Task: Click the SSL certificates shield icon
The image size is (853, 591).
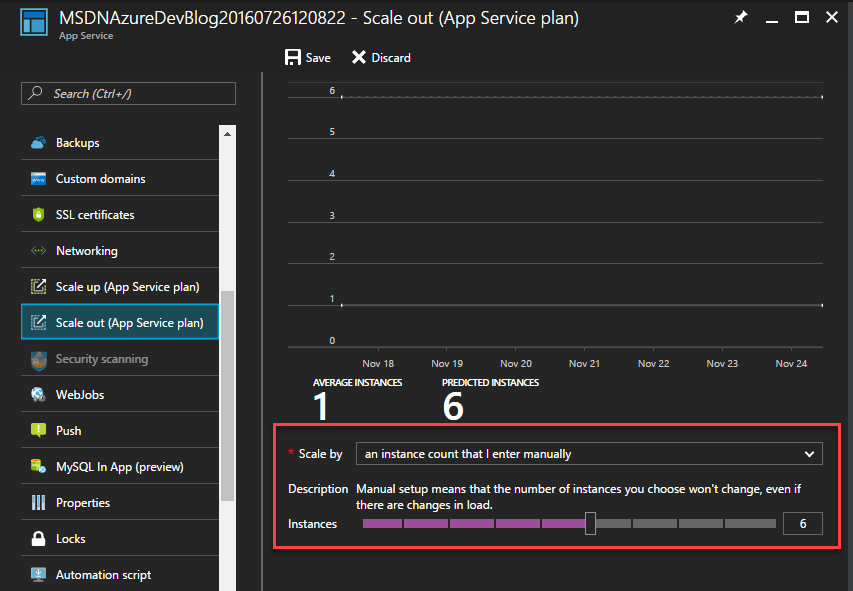Action: (x=38, y=214)
